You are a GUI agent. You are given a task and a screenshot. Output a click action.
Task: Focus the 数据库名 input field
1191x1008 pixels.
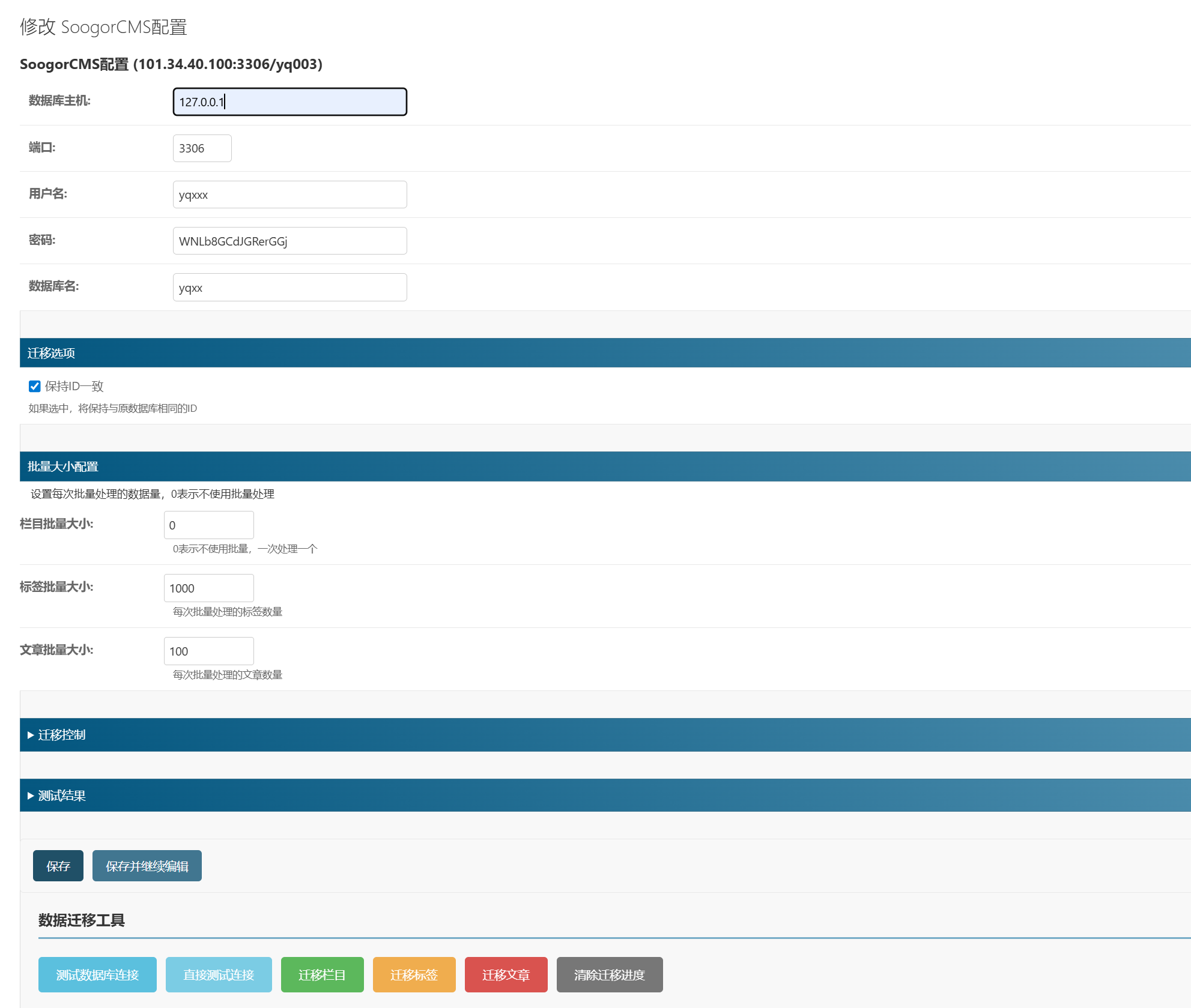289,287
